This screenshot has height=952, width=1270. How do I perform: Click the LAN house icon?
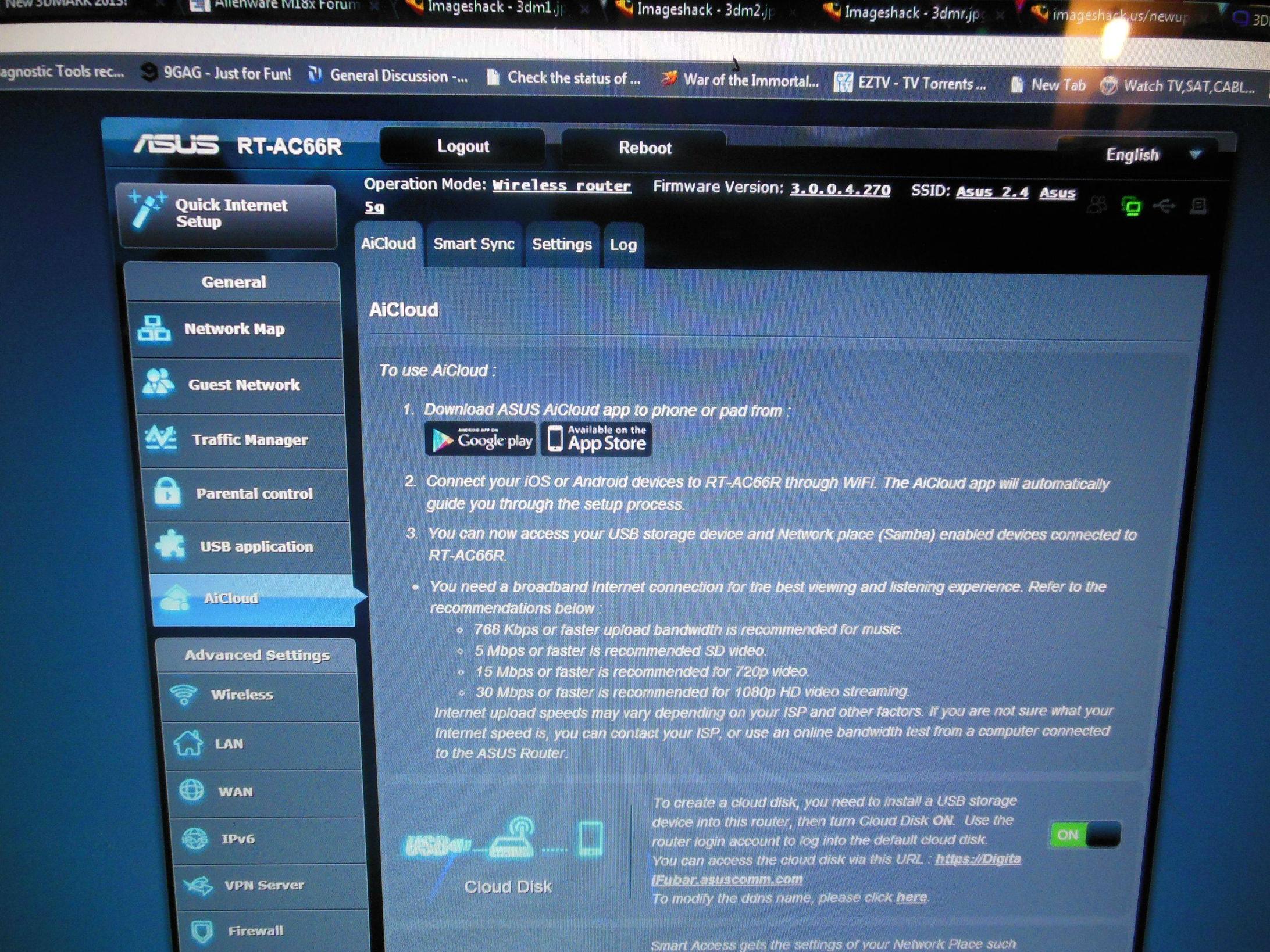(188, 742)
